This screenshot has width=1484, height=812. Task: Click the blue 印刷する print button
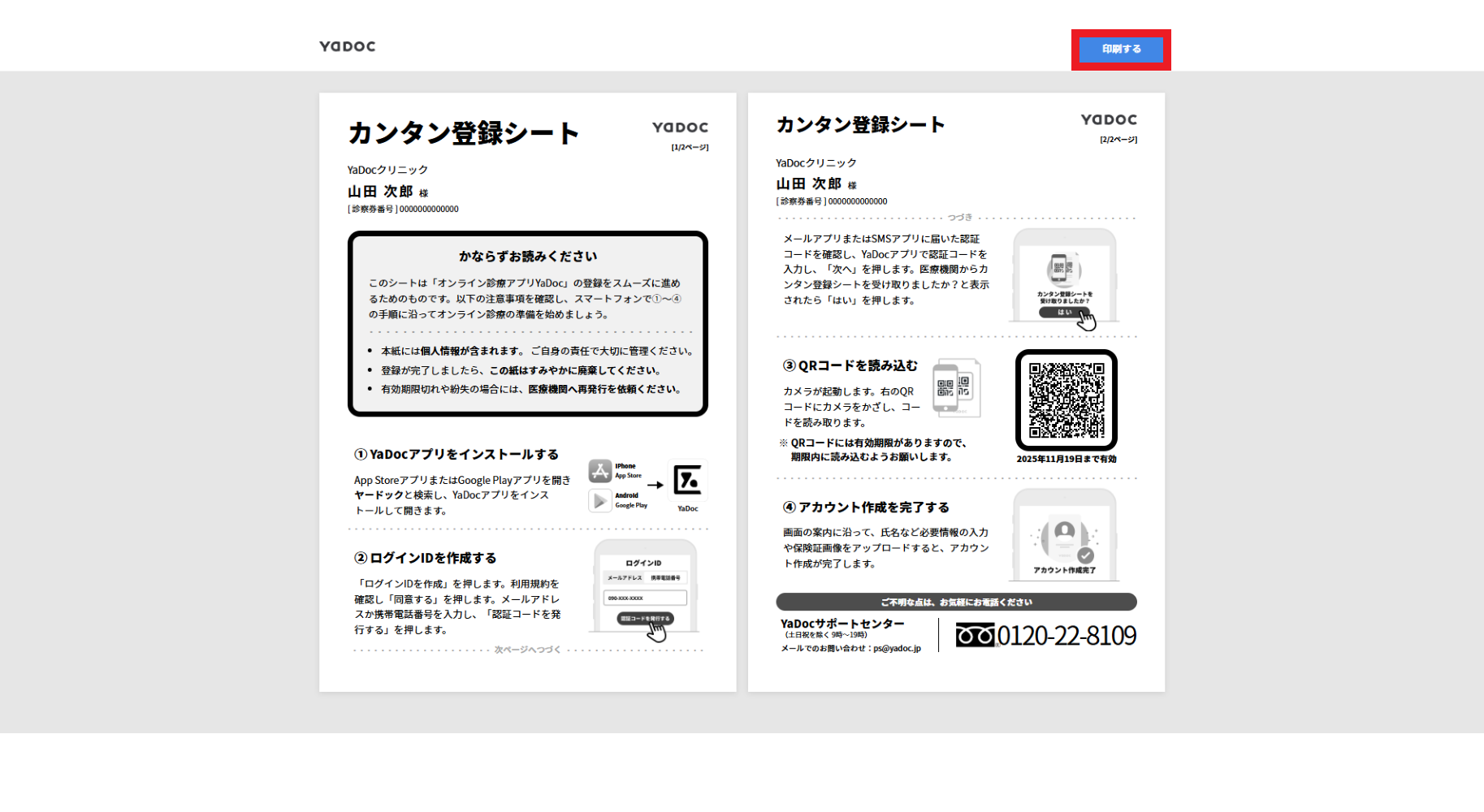click(x=1121, y=50)
